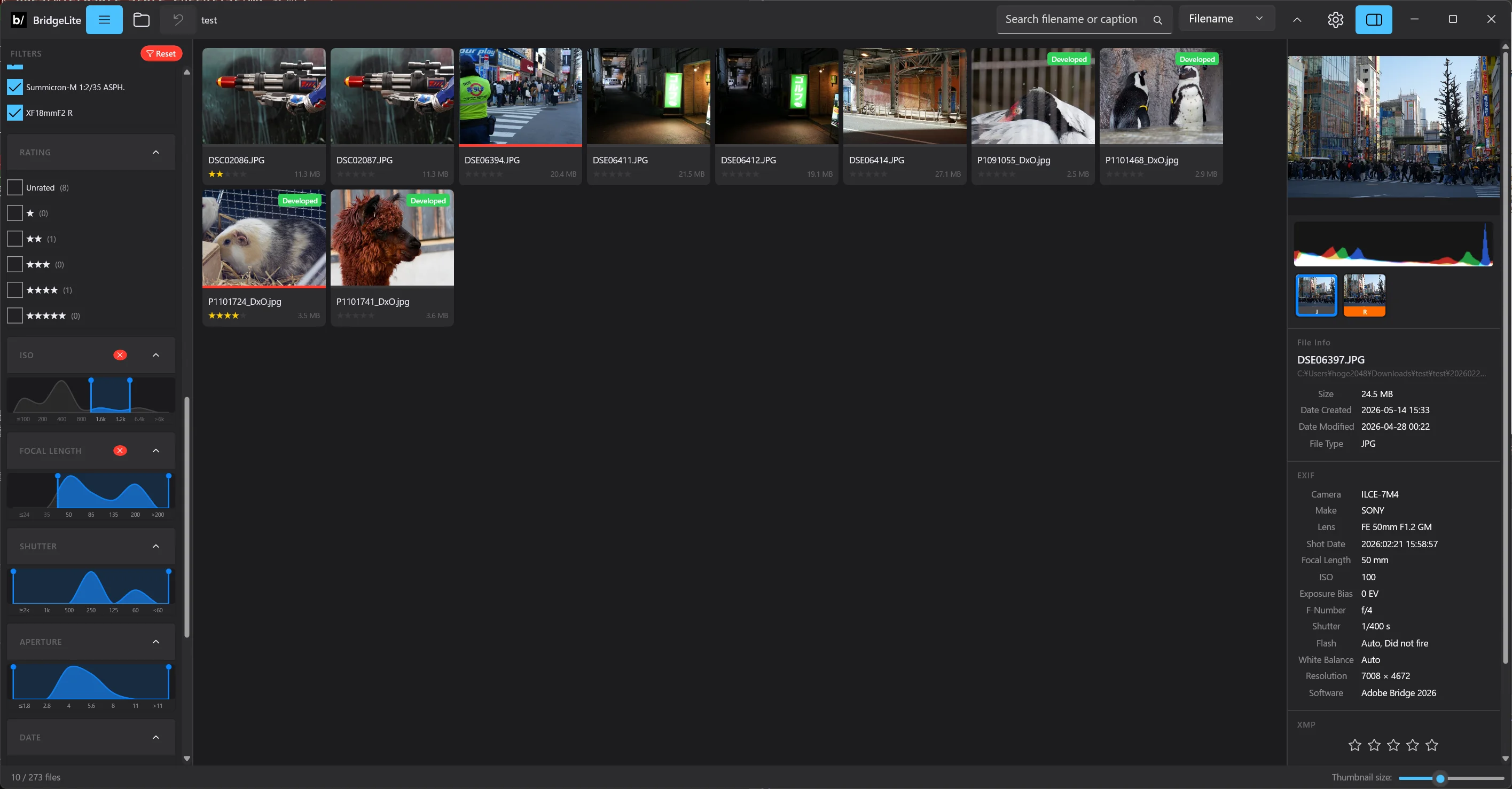Toggle sort direction up arrow

coord(1297,19)
